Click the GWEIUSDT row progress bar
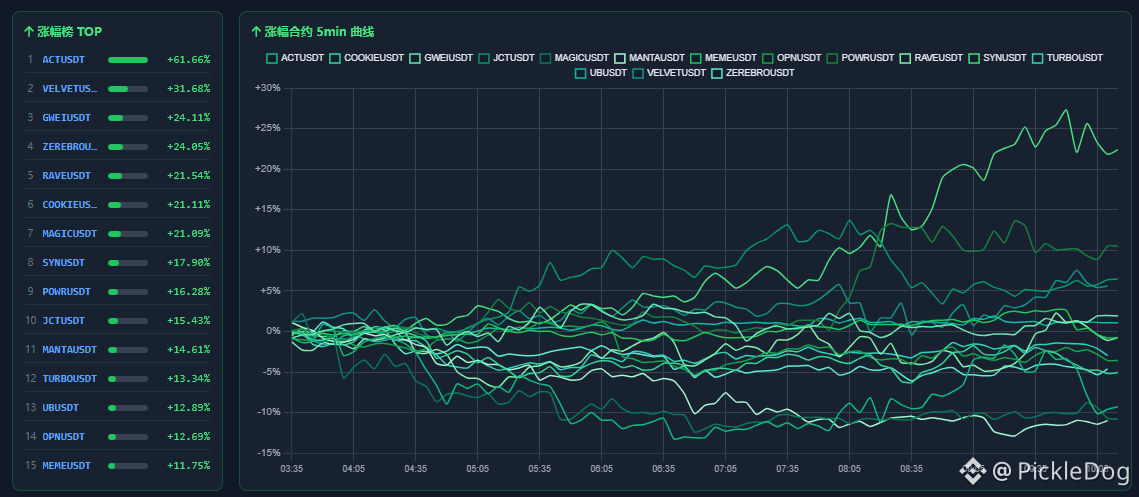 pos(128,118)
